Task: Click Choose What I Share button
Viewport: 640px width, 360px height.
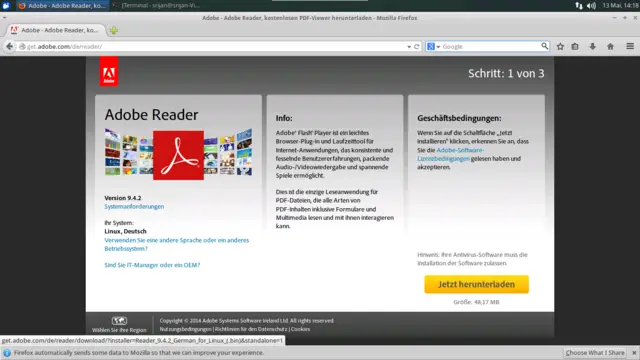Action: pos(595,353)
